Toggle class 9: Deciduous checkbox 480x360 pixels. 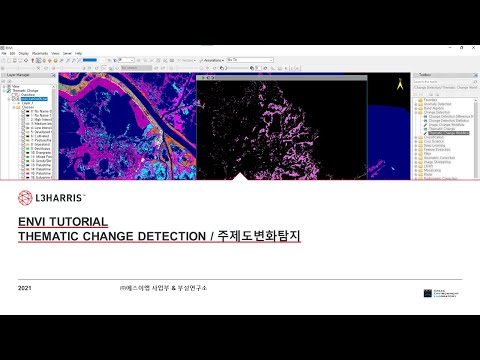pyautogui.click(x=23, y=148)
